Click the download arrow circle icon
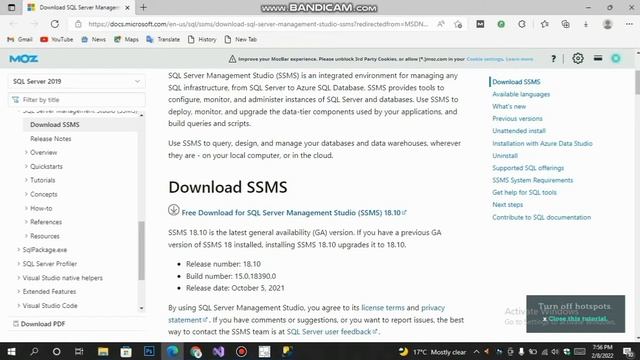Viewport: 640px width, 360px height. tap(173, 210)
